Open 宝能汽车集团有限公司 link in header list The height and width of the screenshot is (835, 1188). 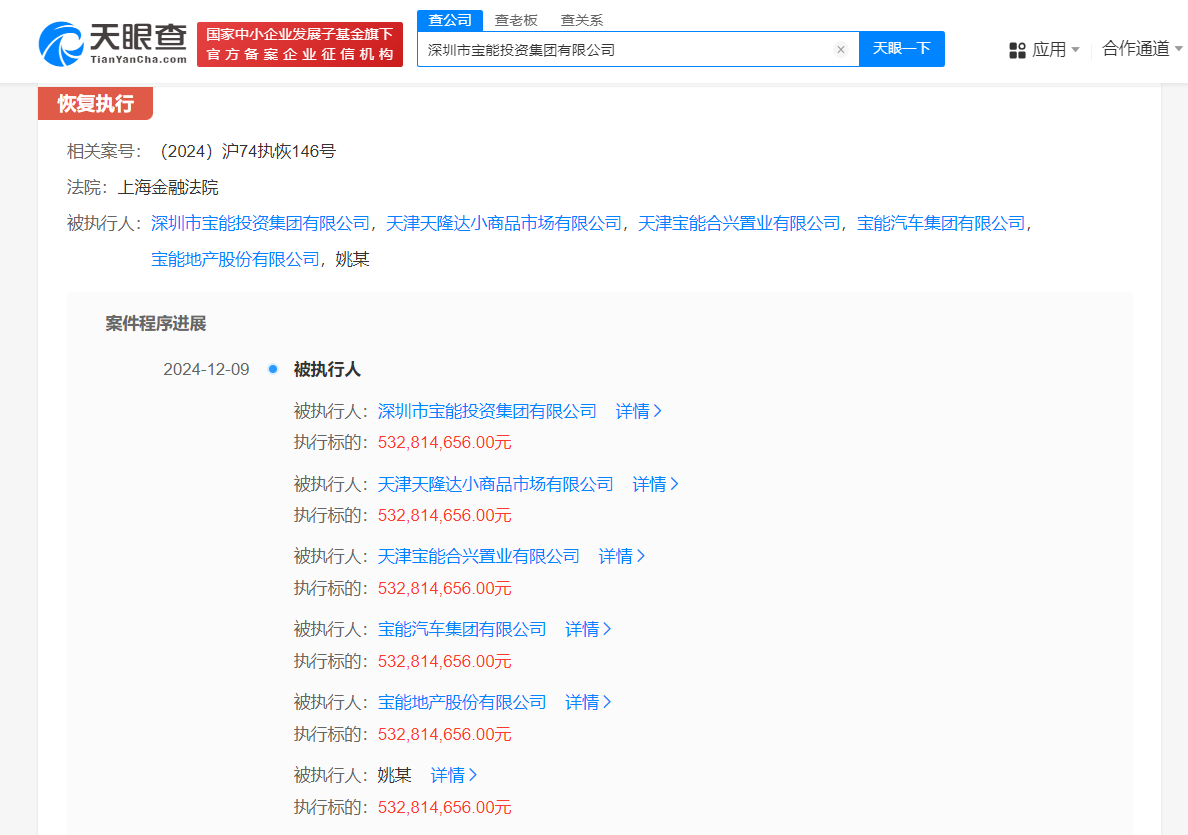pos(940,224)
